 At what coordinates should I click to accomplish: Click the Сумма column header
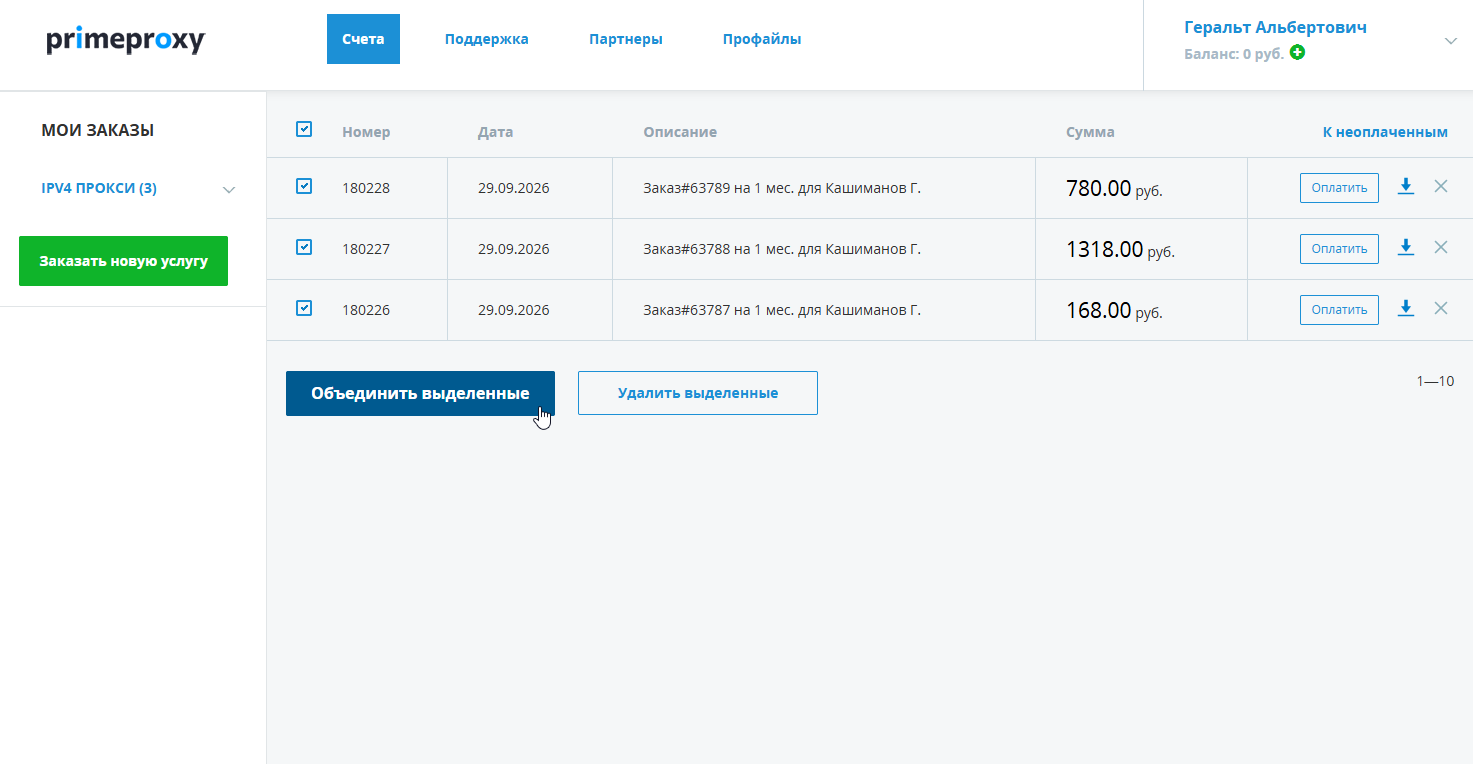pyautogui.click(x=1090, y=132)
